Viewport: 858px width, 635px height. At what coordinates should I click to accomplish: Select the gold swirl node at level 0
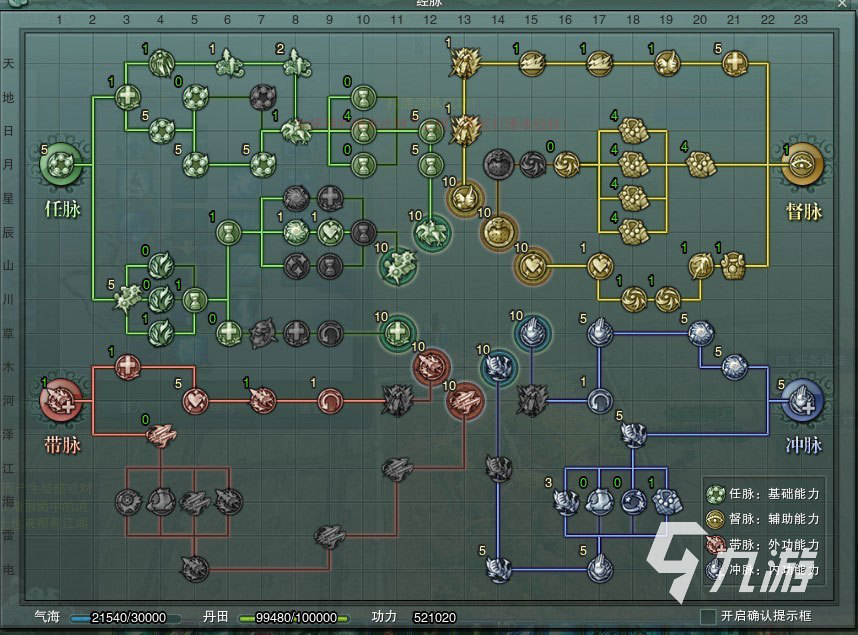(x=566, y=164)
